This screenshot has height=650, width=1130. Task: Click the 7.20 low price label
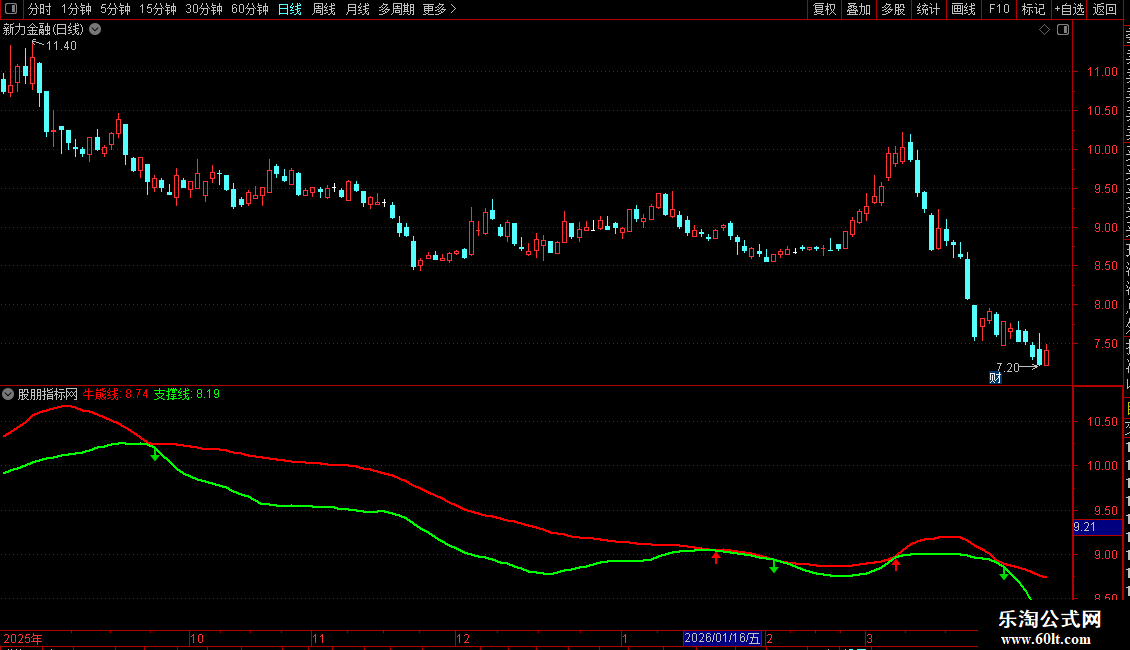pos(1007,368)
